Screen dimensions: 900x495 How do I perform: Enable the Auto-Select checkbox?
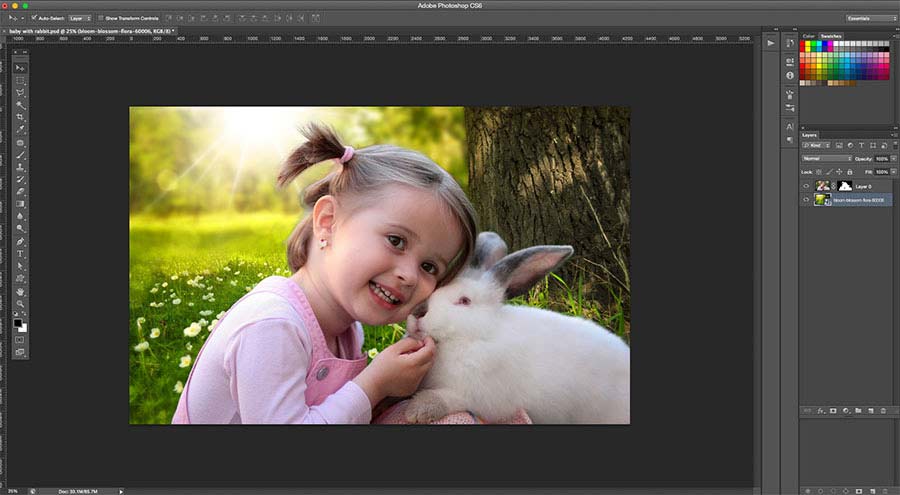[33, 18]
